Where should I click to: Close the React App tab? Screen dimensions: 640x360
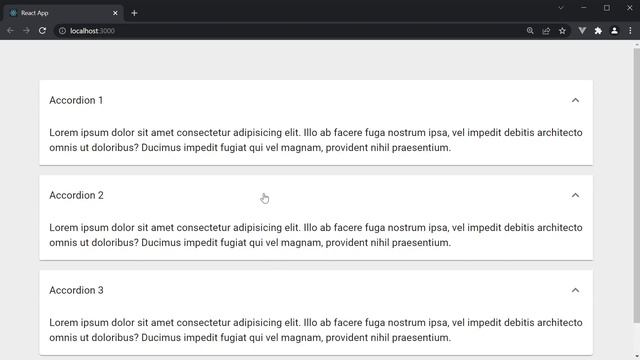(115, 13)
